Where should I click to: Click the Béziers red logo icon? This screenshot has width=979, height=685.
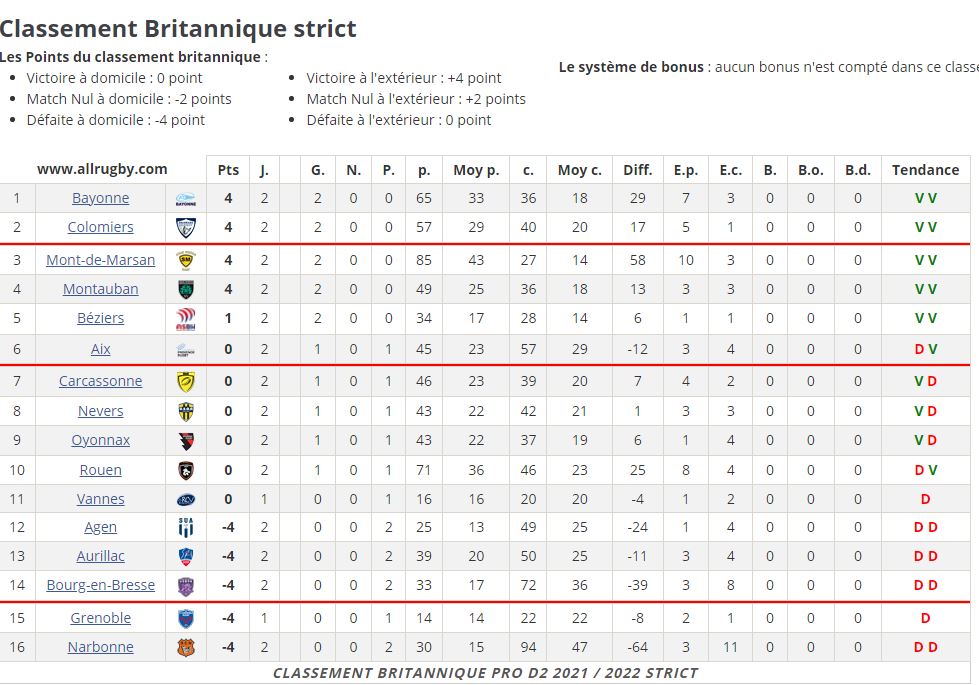tap(186, 318)
